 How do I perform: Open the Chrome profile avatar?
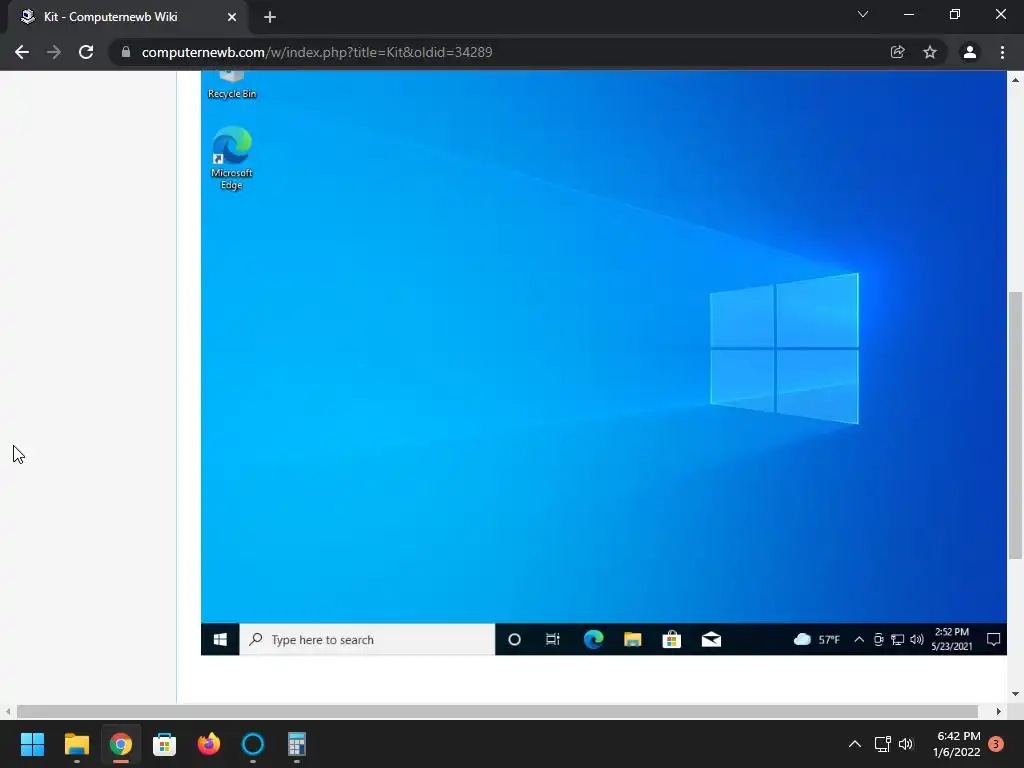point(970,52)
